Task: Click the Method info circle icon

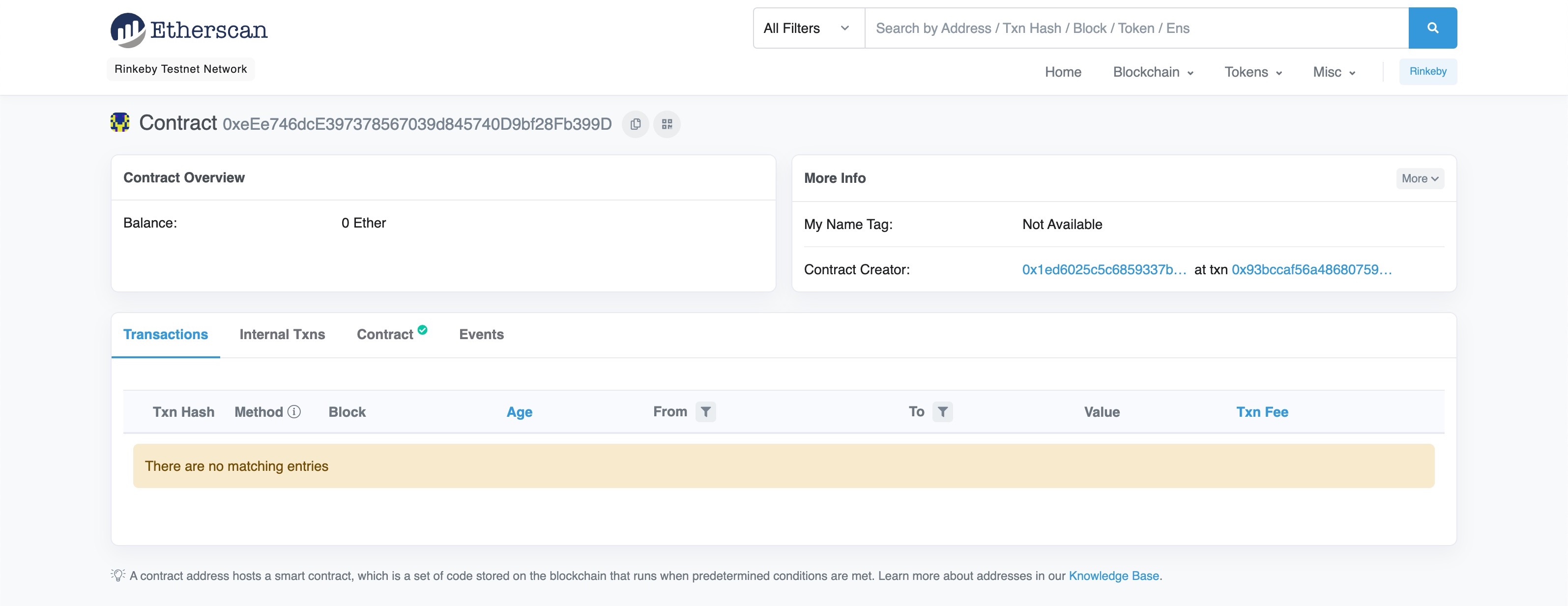Action: tap(294, 412)
